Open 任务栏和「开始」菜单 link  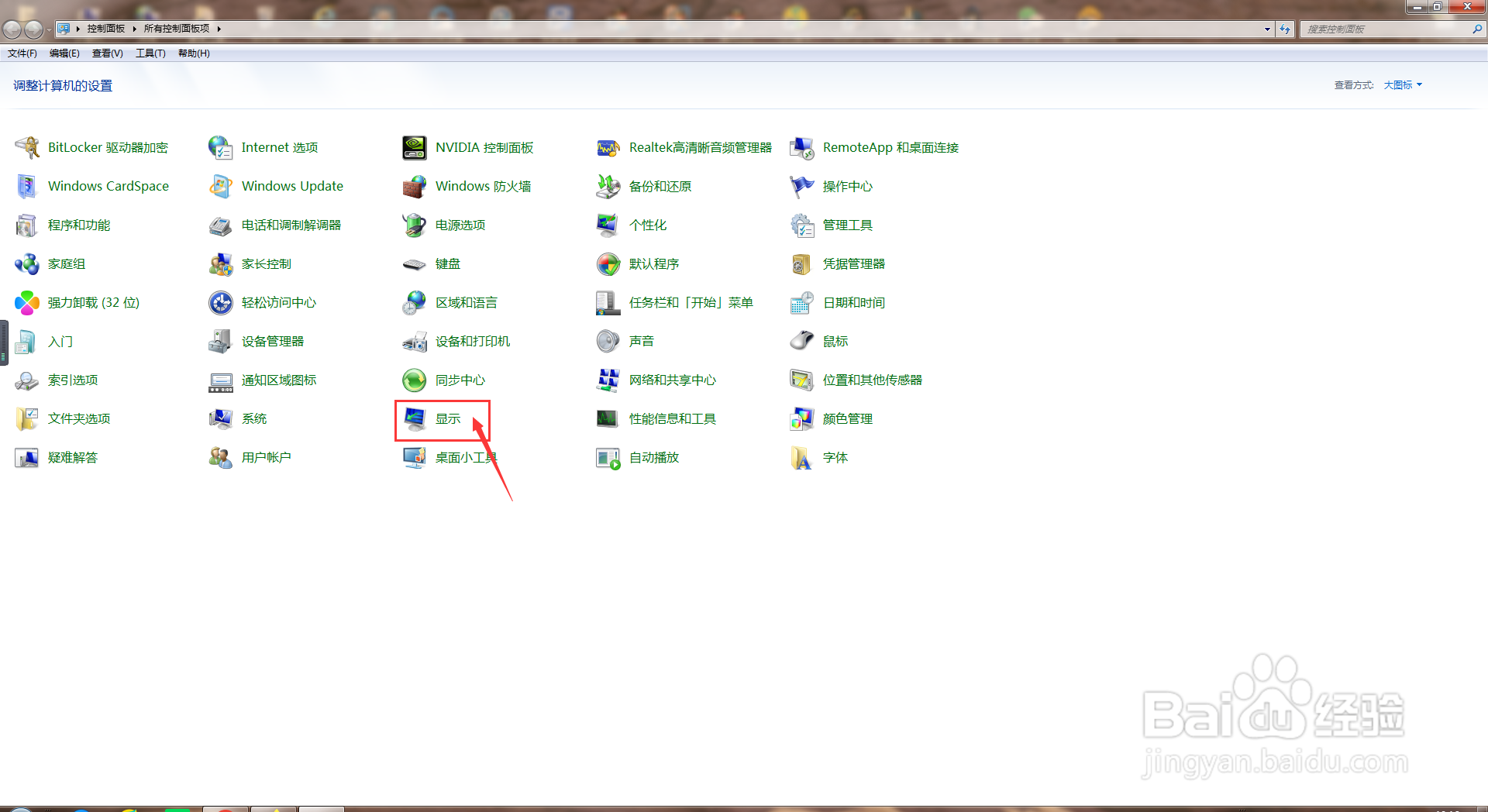pyautogui.click(x=691, y=302)
